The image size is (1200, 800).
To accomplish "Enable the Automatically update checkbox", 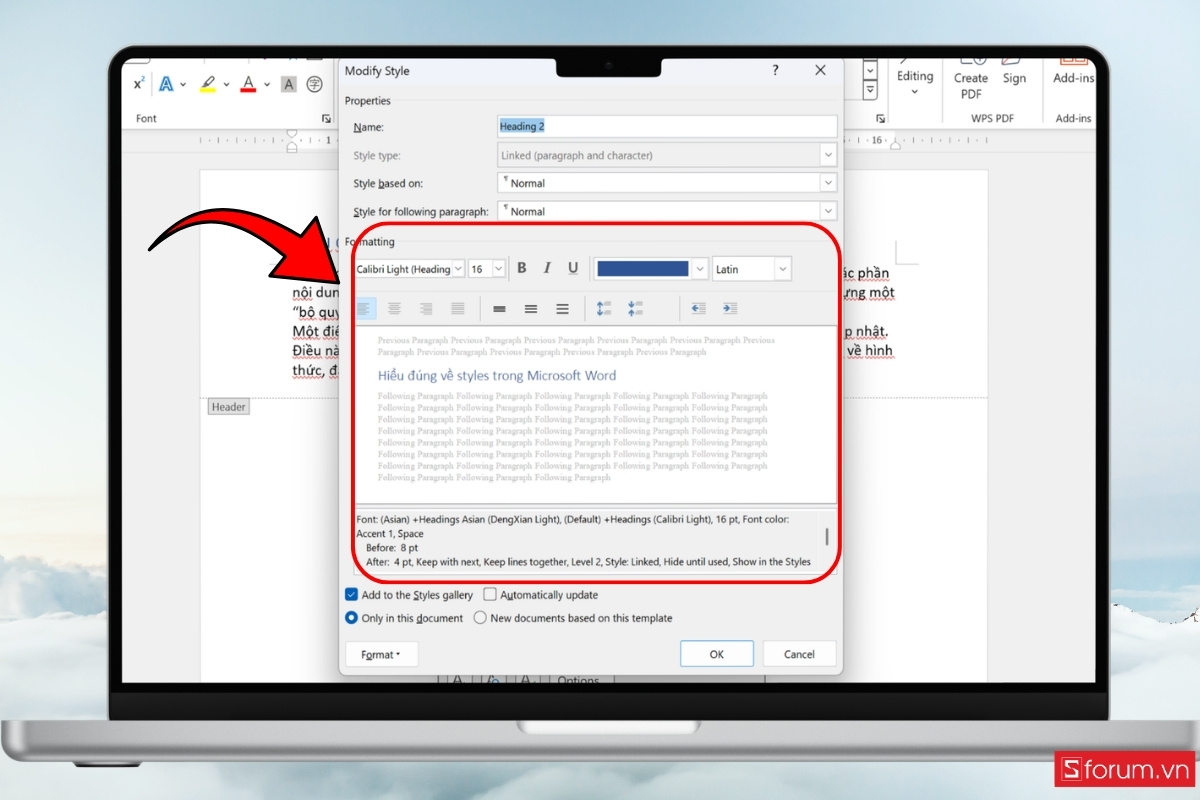I will click(490, 595).
